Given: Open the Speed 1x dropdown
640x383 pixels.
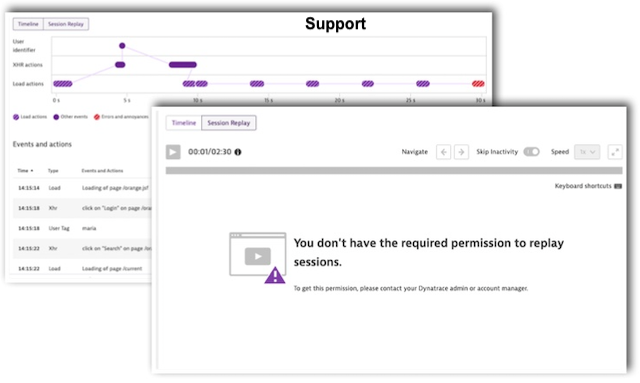Looking at the screenshot, I should (x=587, y=152).
